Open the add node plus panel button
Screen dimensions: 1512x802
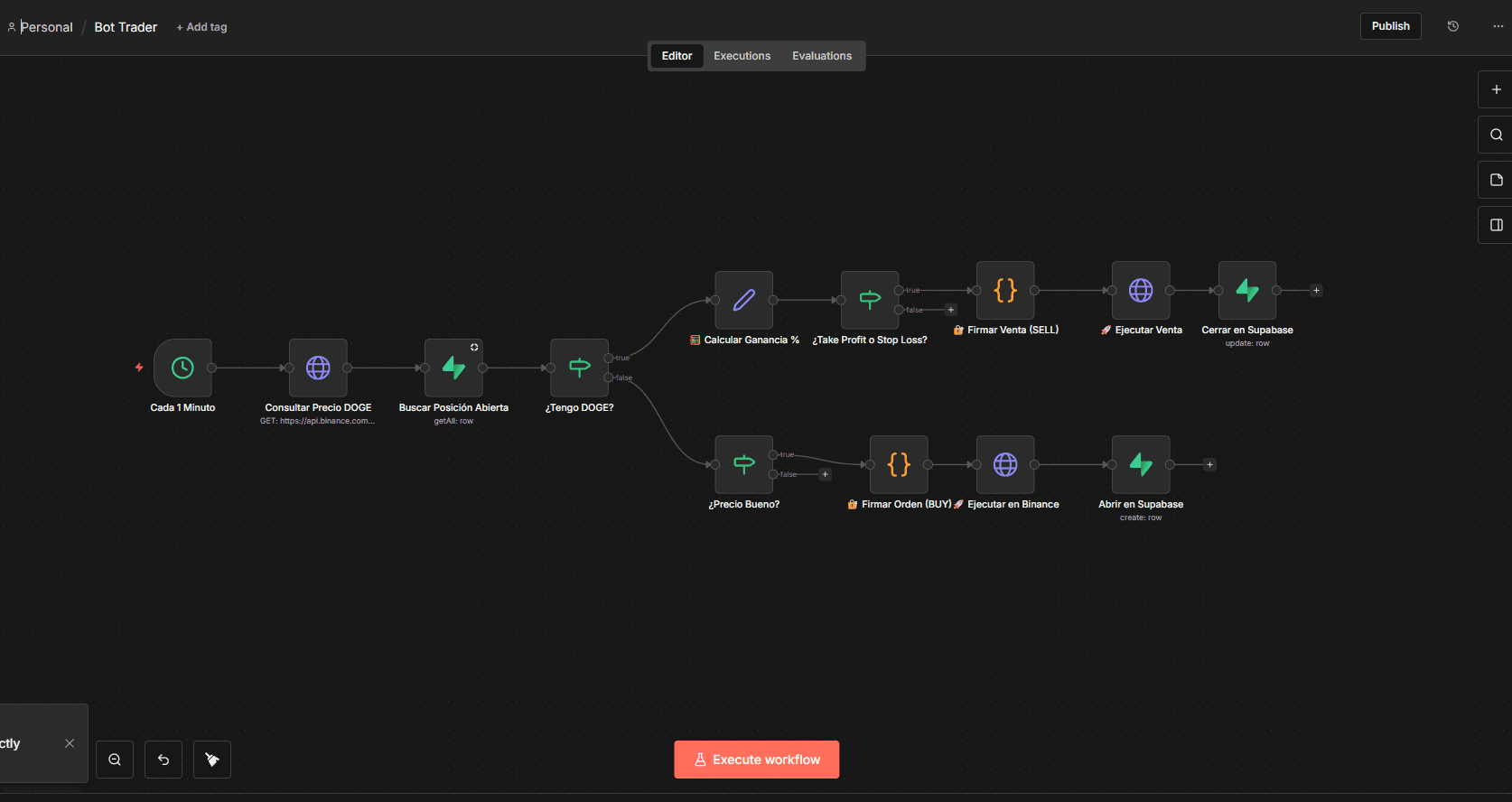tap(1496, 89)
